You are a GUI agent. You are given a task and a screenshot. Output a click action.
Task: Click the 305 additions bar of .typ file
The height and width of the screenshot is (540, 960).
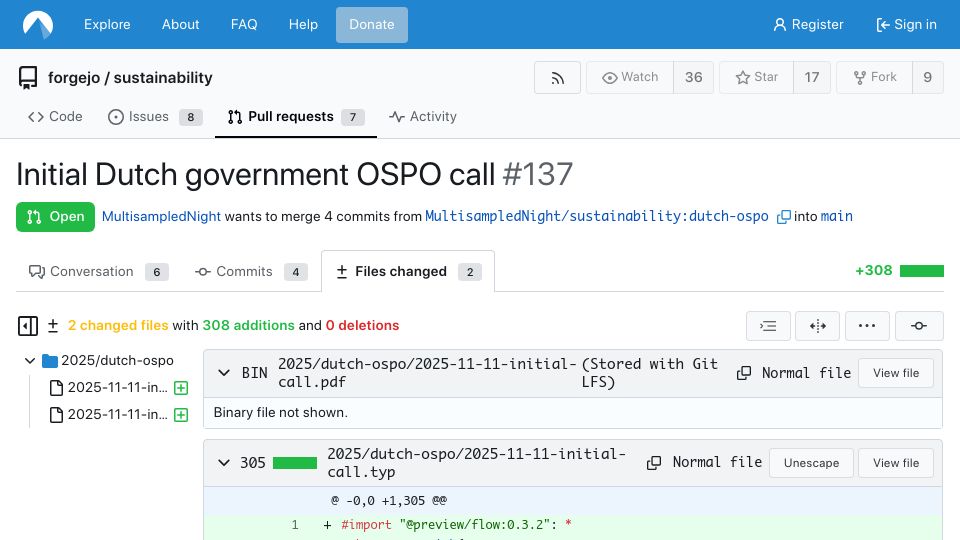pyautogui.click(x=295, y=463)
